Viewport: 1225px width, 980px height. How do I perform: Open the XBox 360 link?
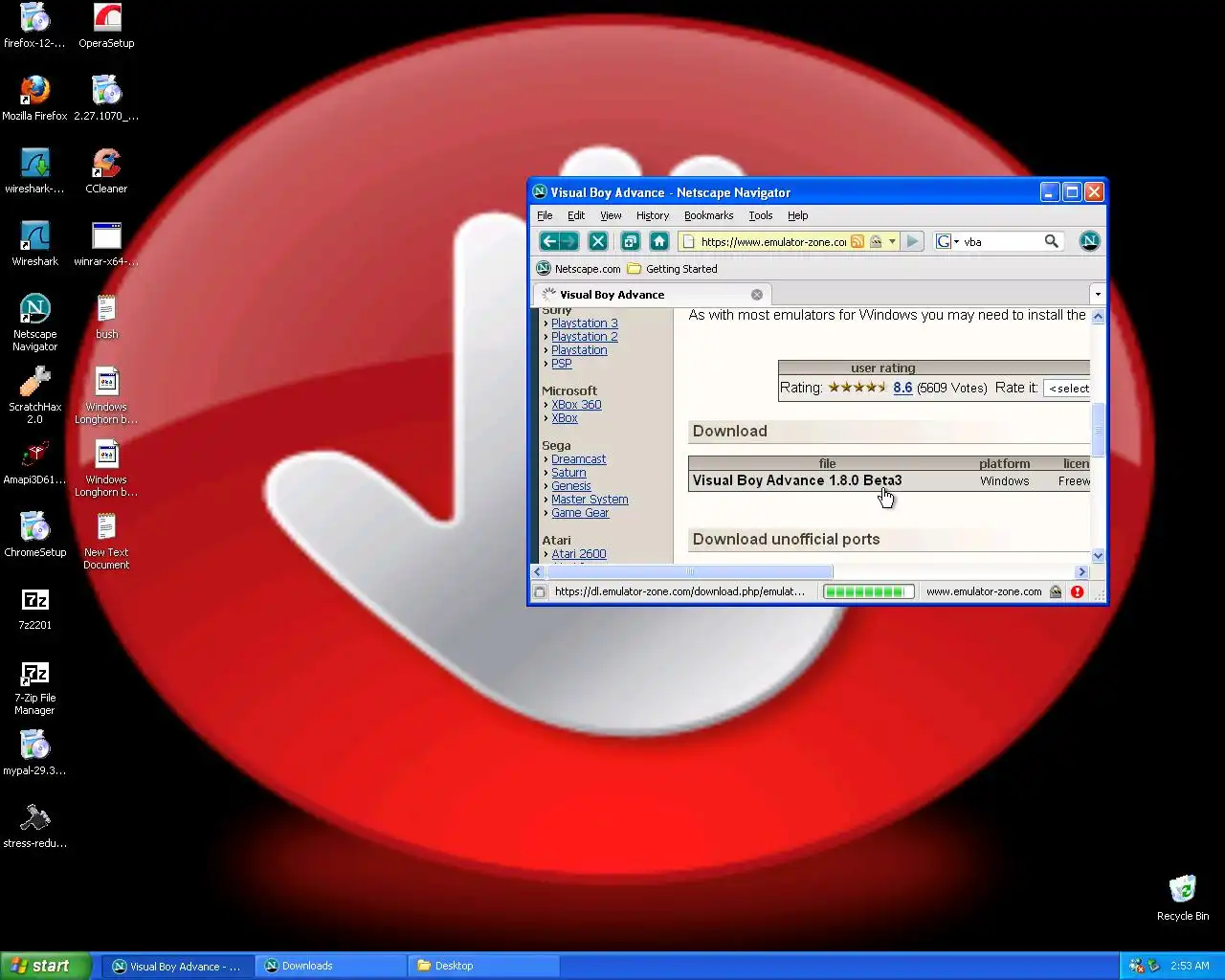[576, 405]
